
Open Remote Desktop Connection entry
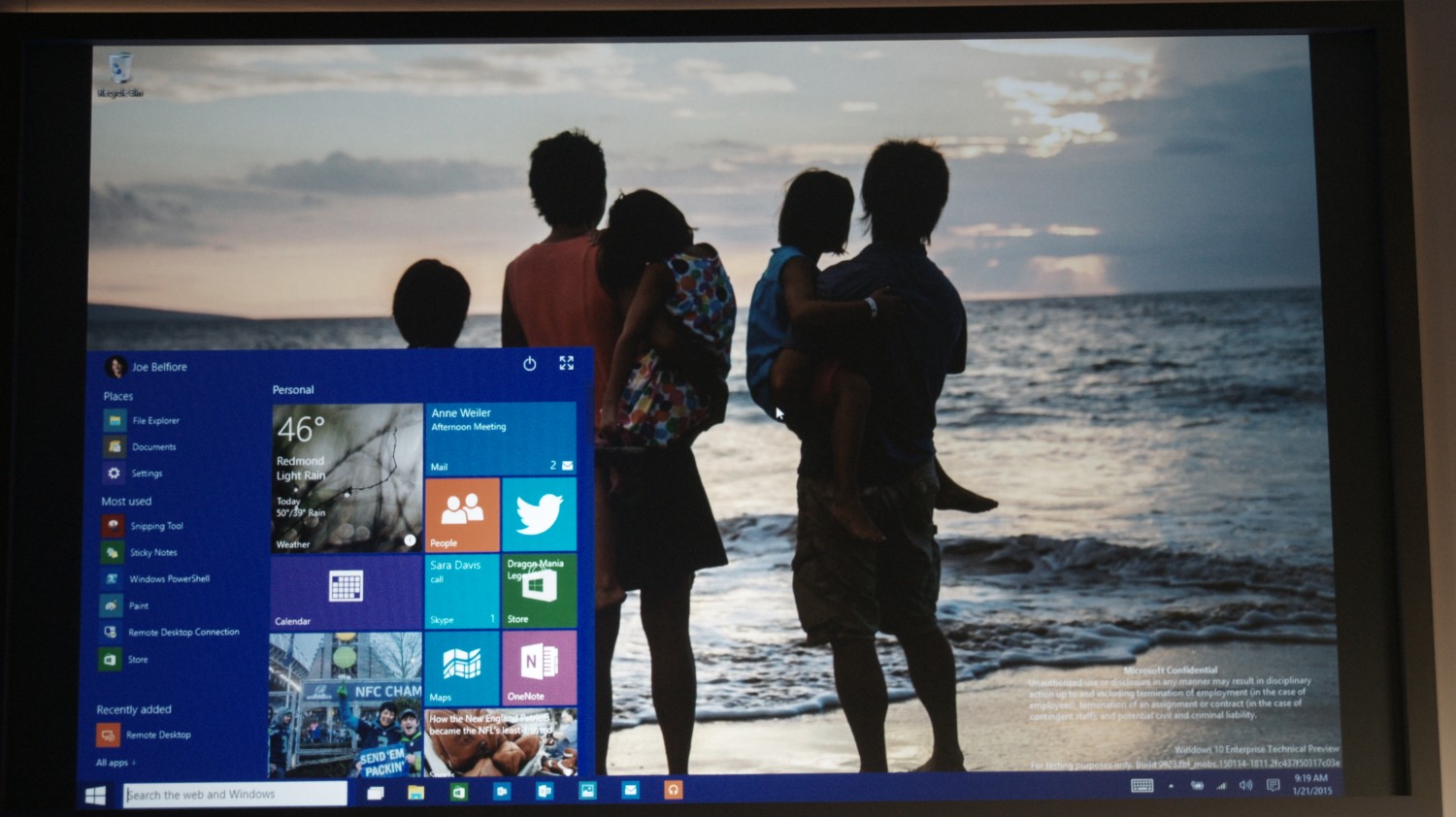pos(182,633)
